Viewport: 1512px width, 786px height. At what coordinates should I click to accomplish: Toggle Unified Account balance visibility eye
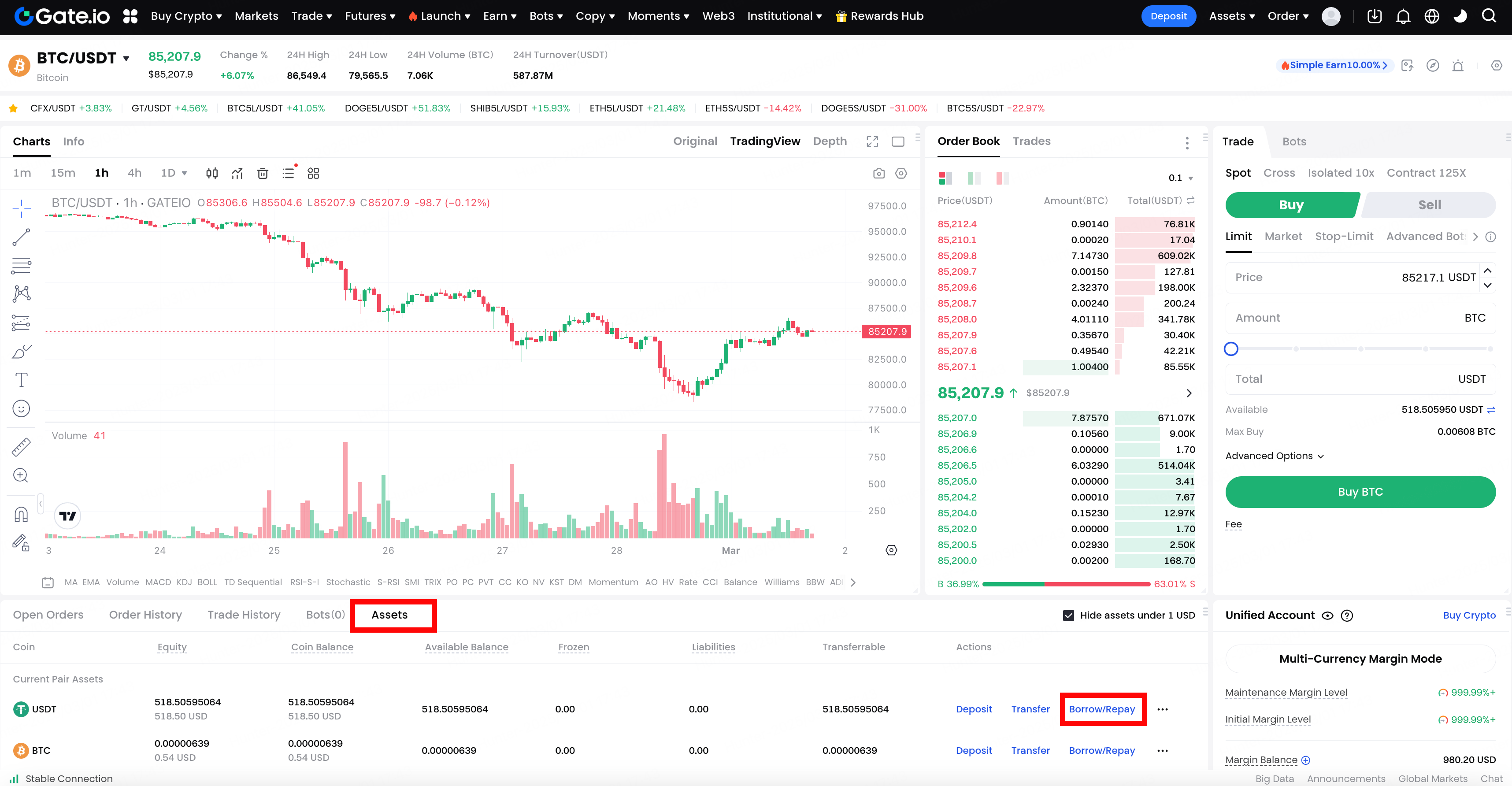1327,616
